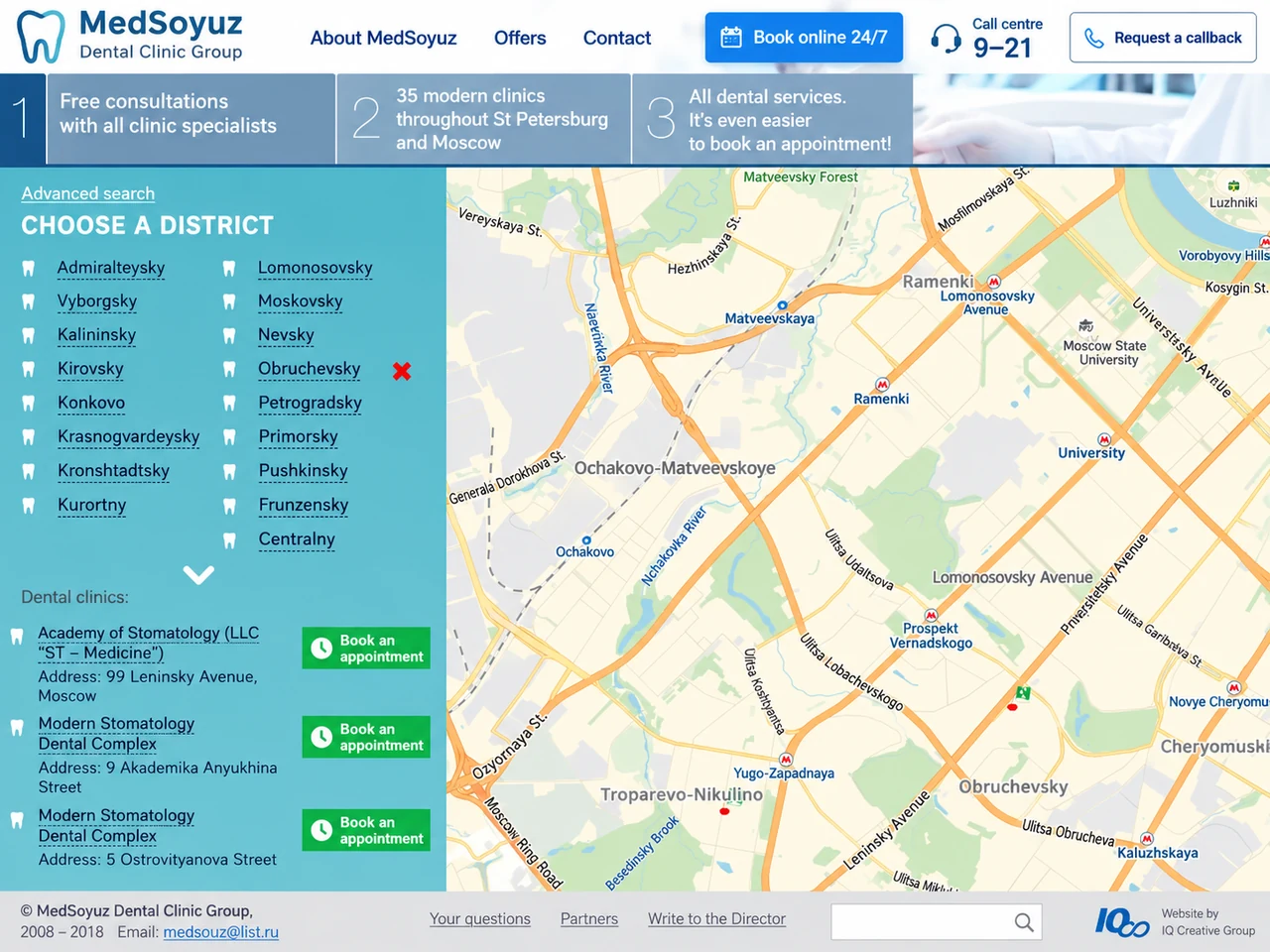Viewport: 1270px width, 952px height.
Task: Click the Prospekt Vernadskogo metro marker
Action: tap(931, 616)
